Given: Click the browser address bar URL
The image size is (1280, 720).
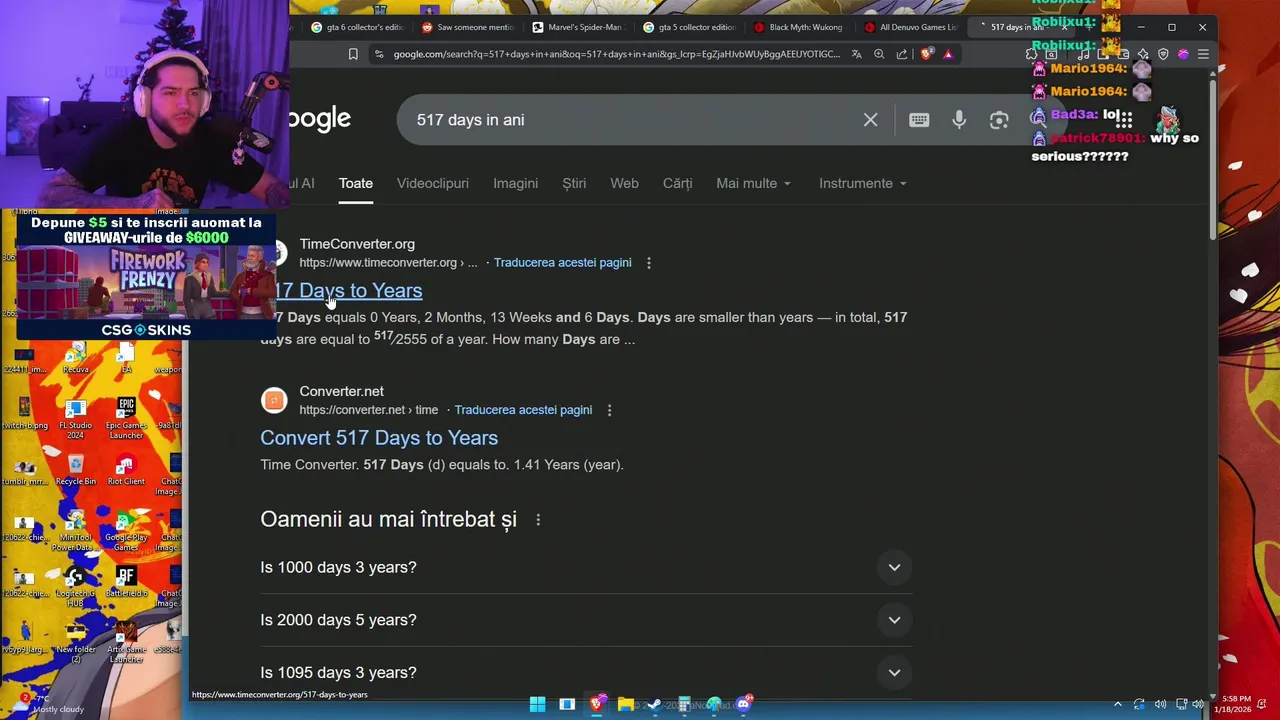Looking at the screenshot, I should point(616,54).
